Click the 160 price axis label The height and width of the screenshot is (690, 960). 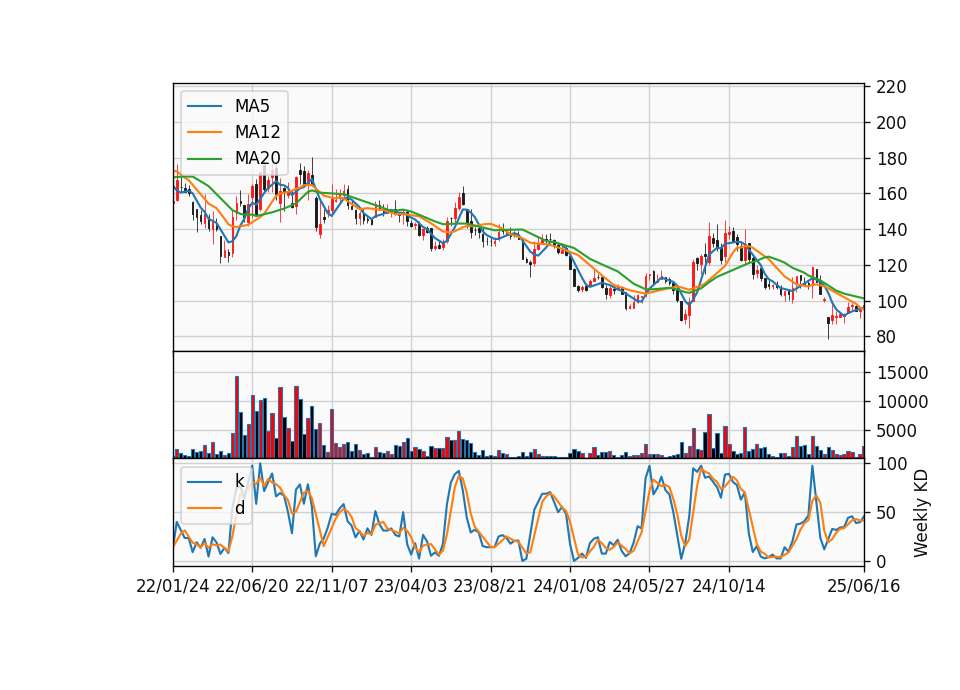[891, 194]
